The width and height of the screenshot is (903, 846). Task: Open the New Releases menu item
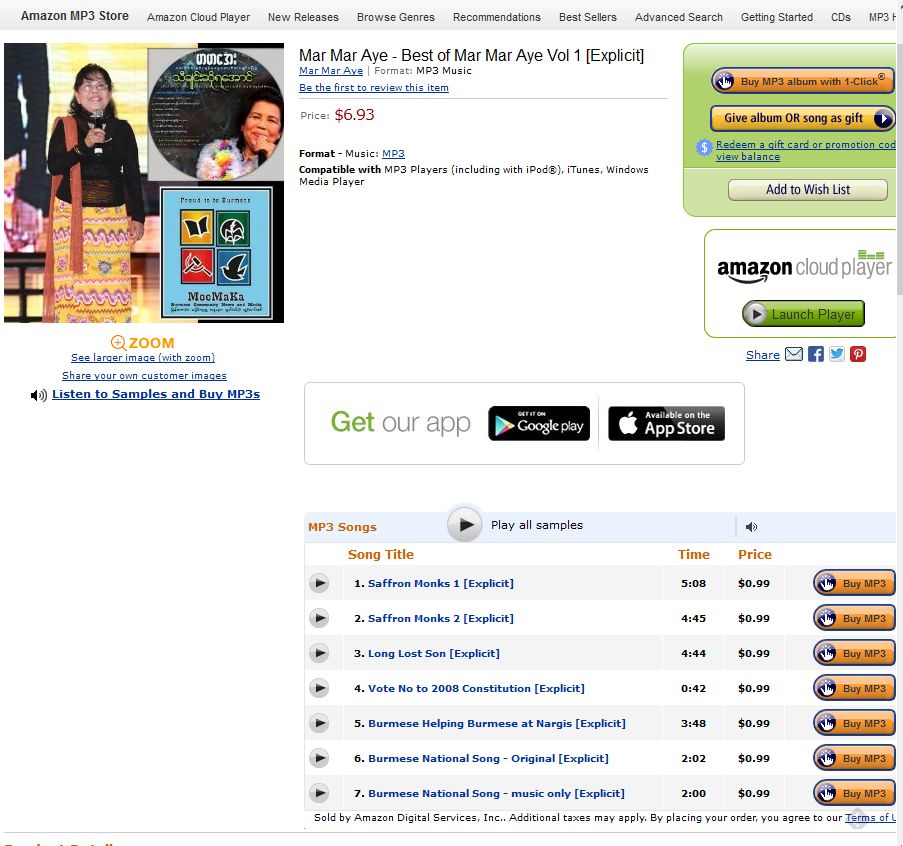click(303, 17)
